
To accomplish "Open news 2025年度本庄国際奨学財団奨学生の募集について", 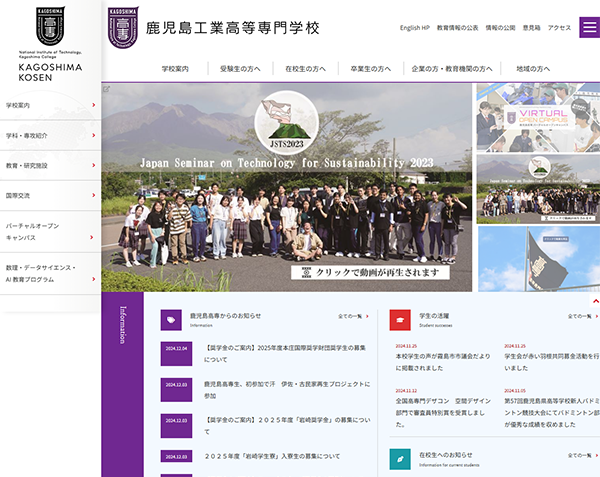I will pyautogui.click(x=285, y=354).
